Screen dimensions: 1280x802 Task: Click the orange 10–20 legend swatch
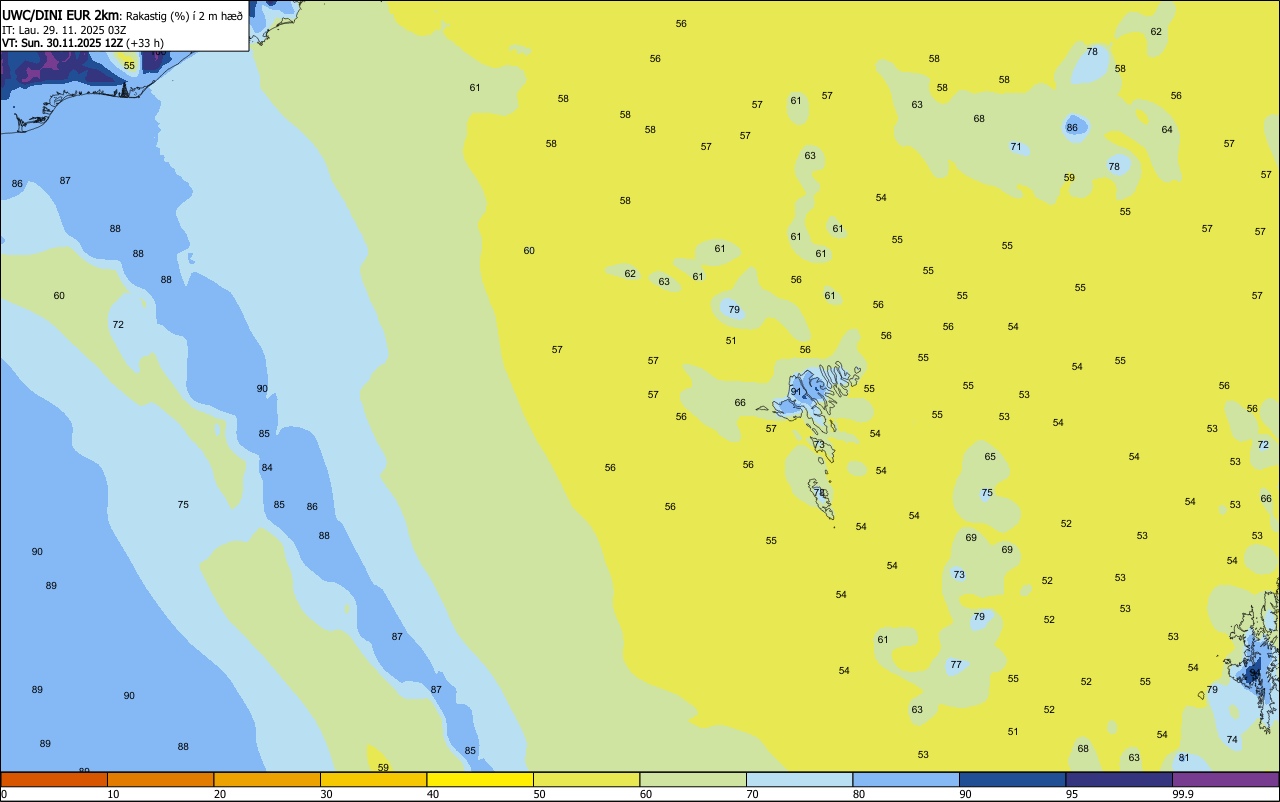160,779
